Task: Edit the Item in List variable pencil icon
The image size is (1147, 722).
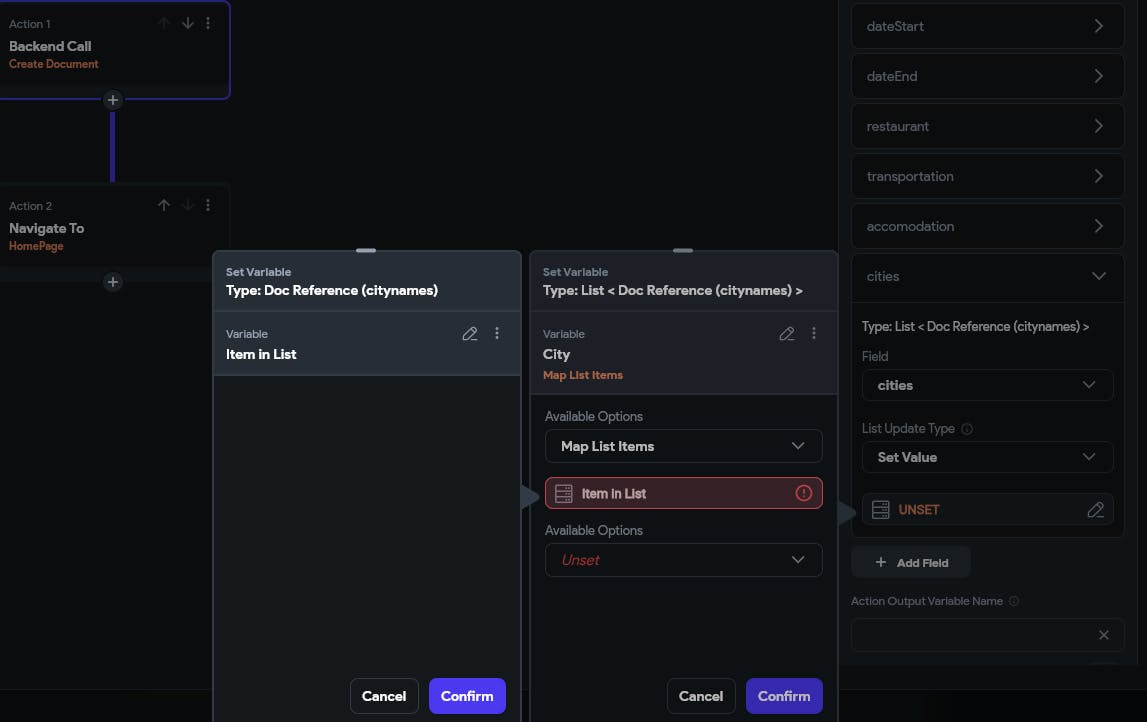Action: (x=470, y=334)
